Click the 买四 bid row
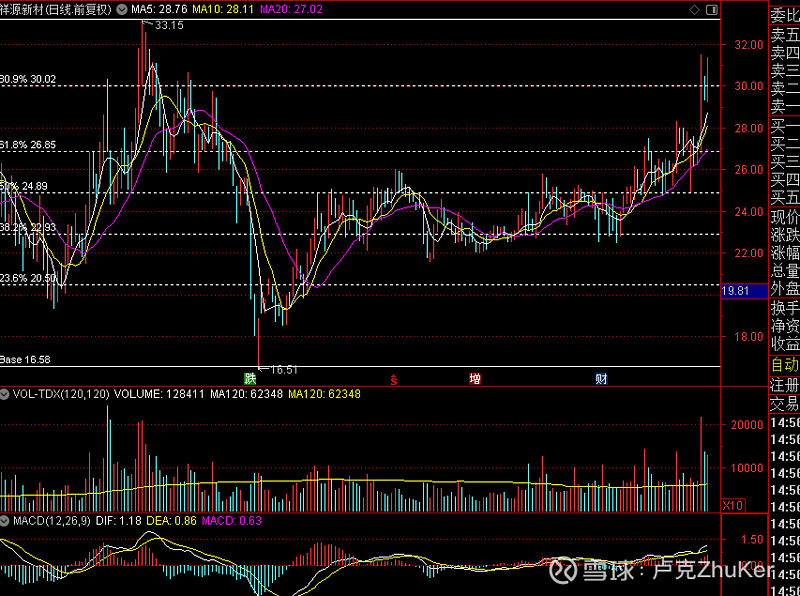 point(785,179)
